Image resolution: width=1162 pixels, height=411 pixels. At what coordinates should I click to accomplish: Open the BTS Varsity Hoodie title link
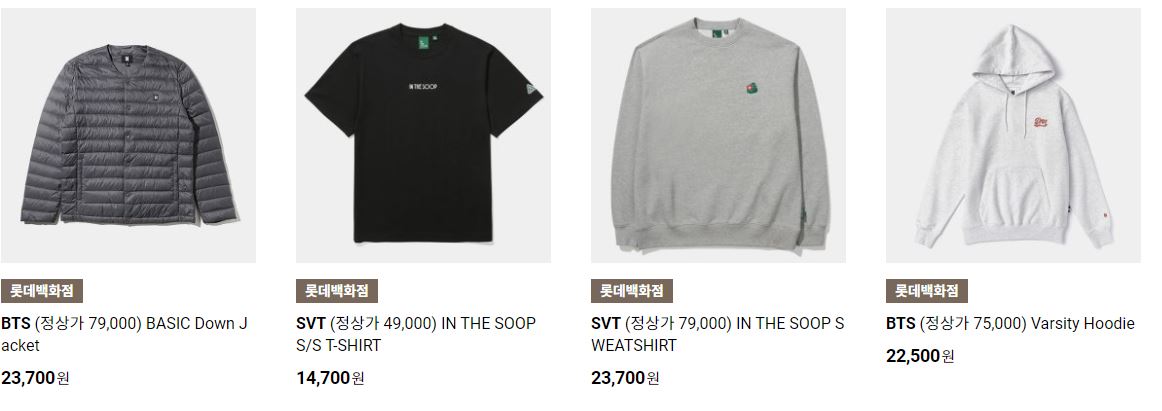tap(1010, 324)
